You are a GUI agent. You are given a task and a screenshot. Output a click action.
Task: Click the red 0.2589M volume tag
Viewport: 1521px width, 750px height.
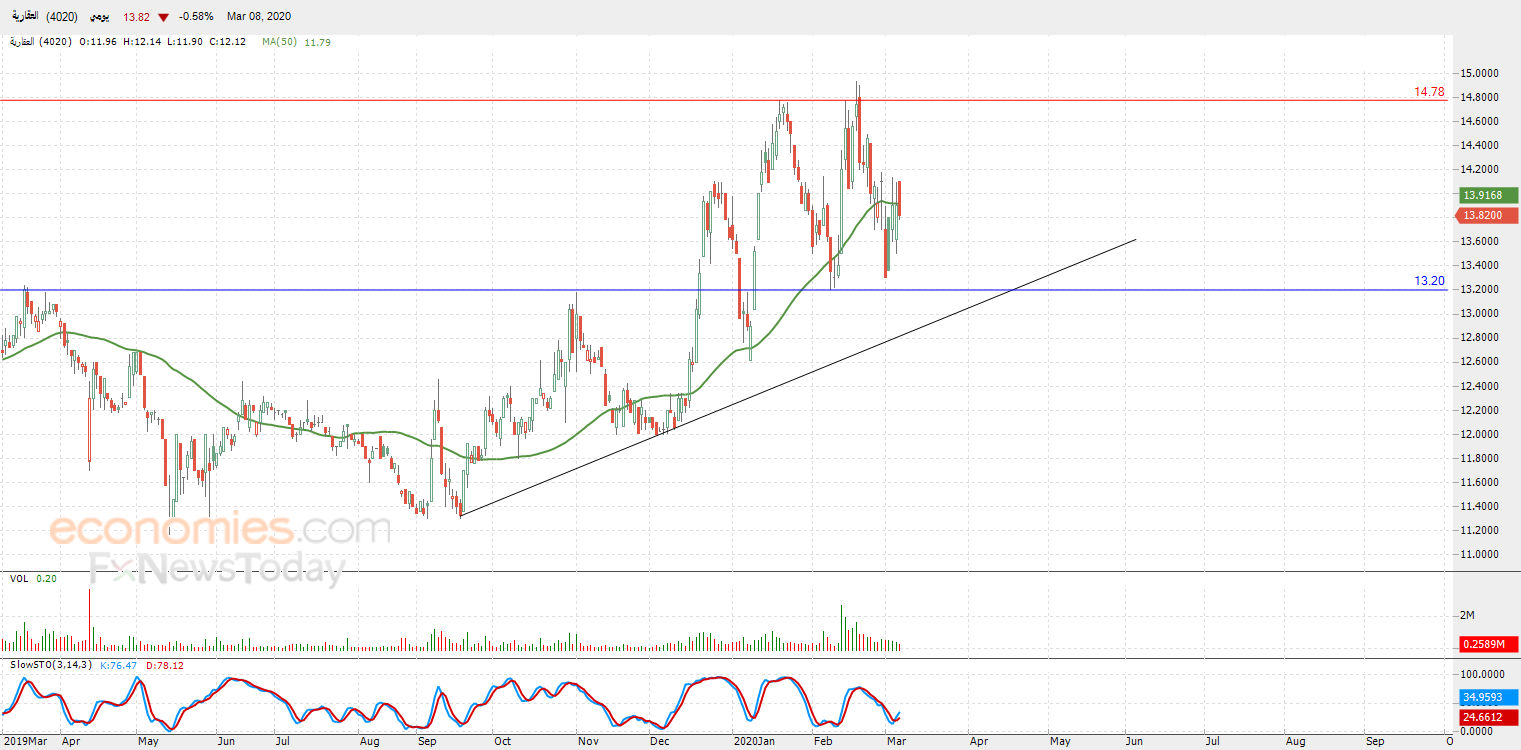point(1489,644)
